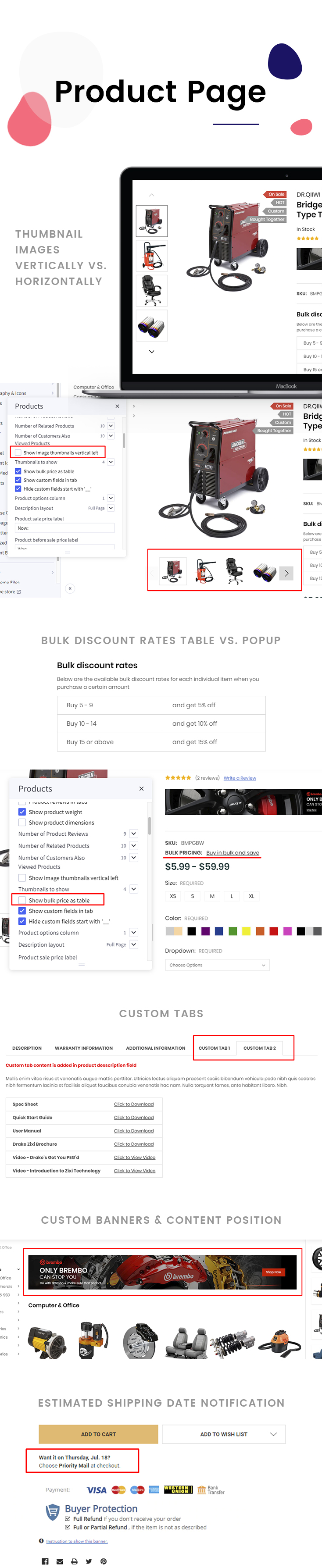Select the purple color swatch

click(x=205, y=931)
